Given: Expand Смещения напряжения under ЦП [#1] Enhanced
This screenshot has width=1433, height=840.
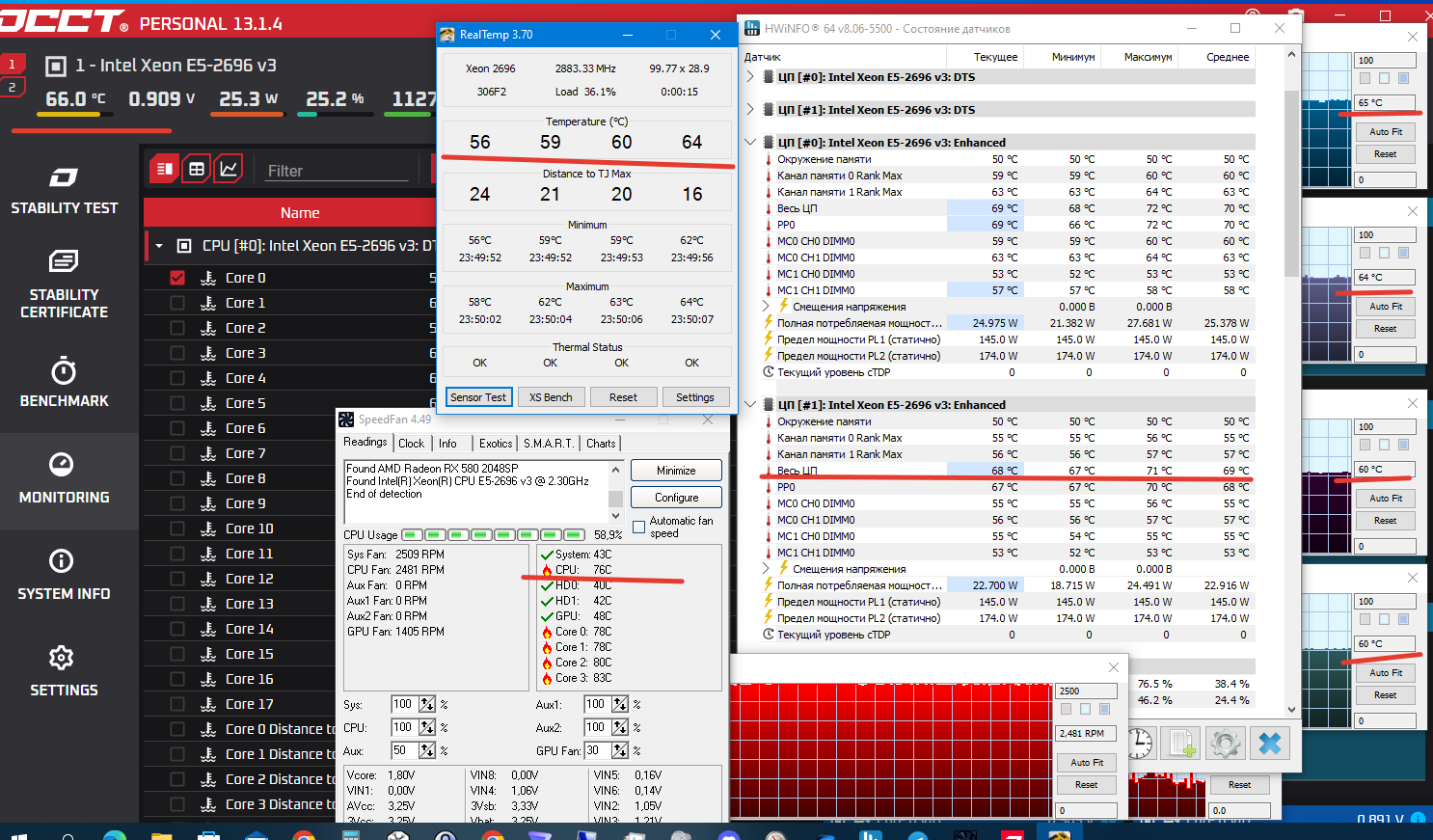Looking at the screenshot, I should [767, 568].
